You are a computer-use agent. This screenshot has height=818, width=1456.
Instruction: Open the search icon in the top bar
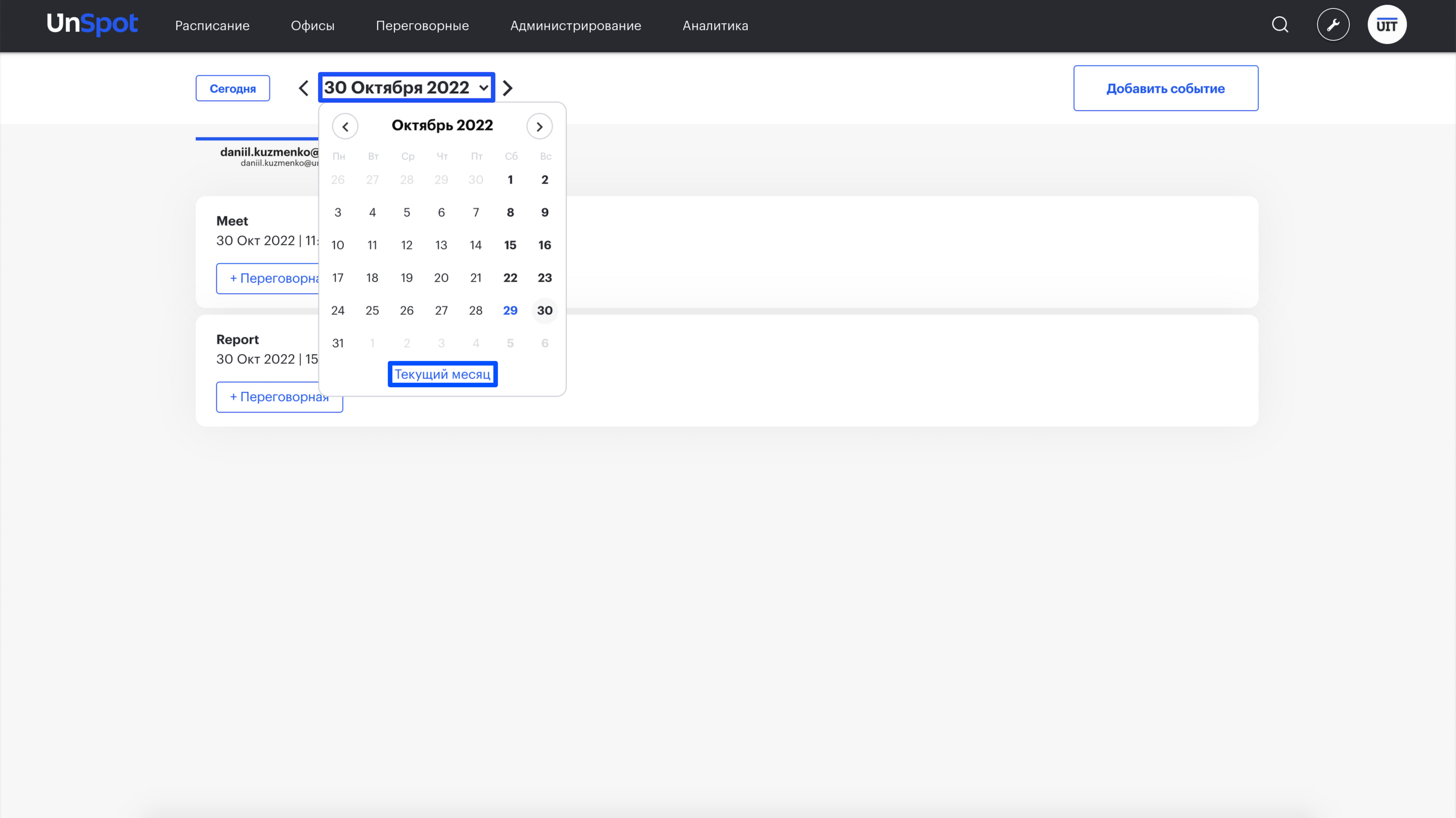[x=1280, y=25]
